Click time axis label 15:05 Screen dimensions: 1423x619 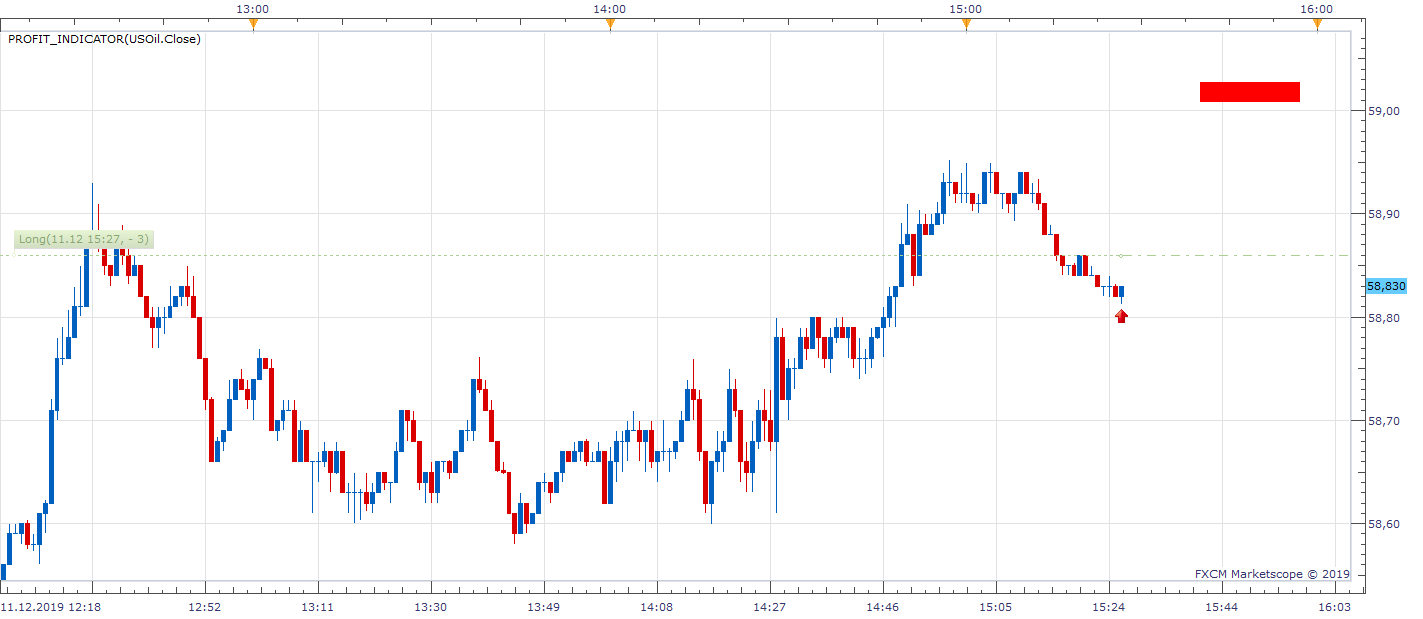(995, 607)
